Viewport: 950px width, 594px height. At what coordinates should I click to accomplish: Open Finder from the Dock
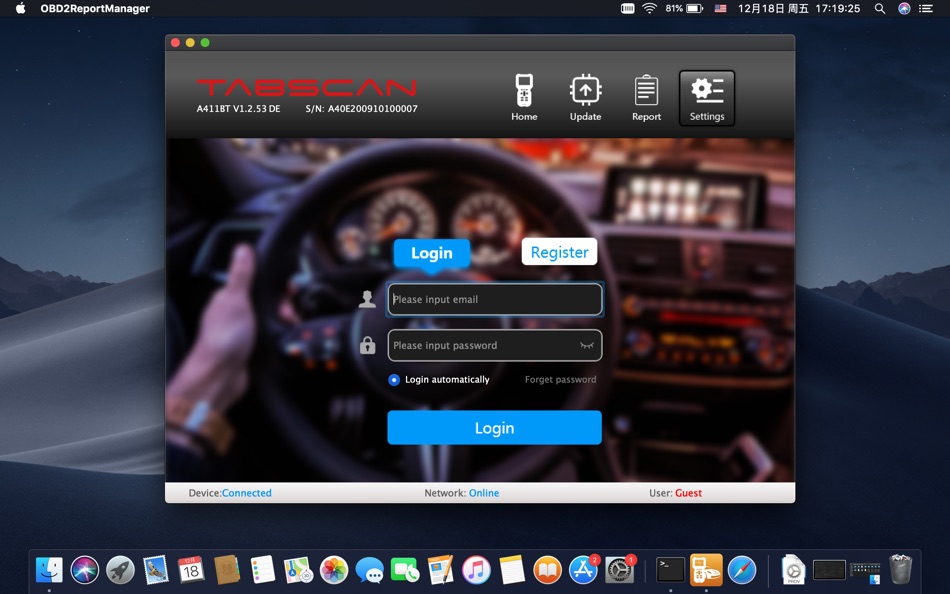[49, 570]
